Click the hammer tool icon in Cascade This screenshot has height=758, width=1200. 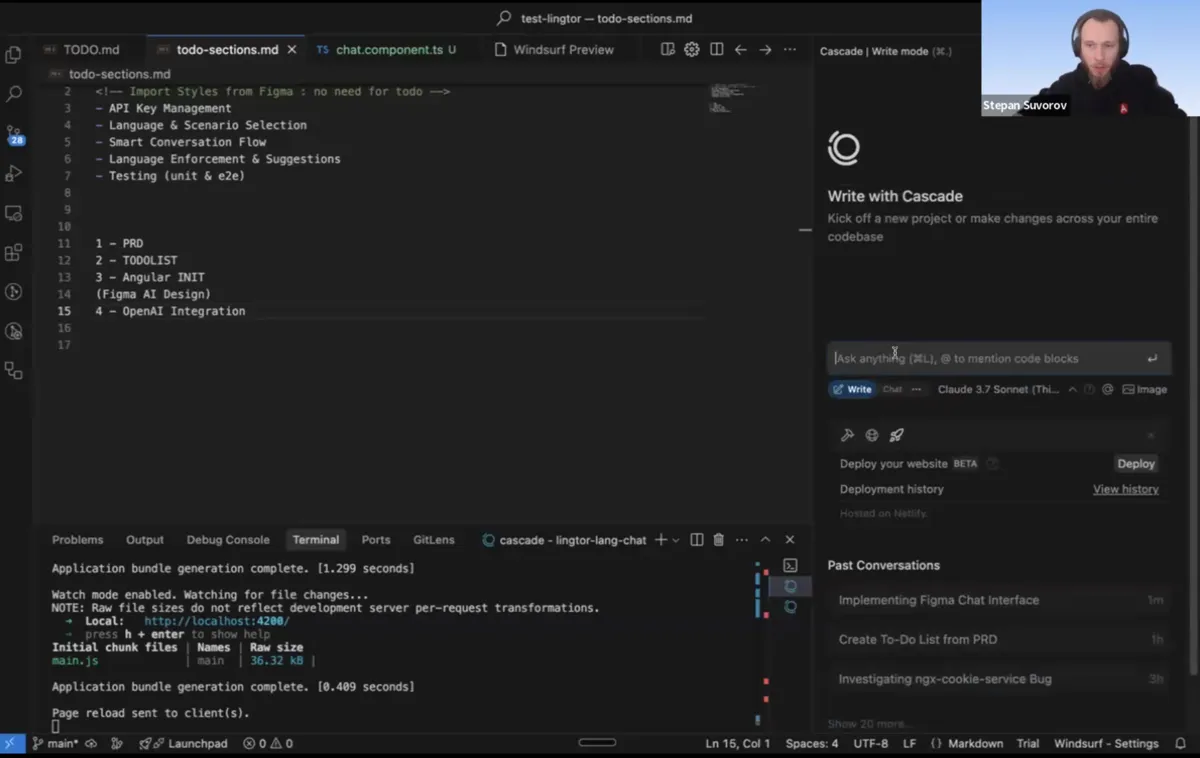847,435
